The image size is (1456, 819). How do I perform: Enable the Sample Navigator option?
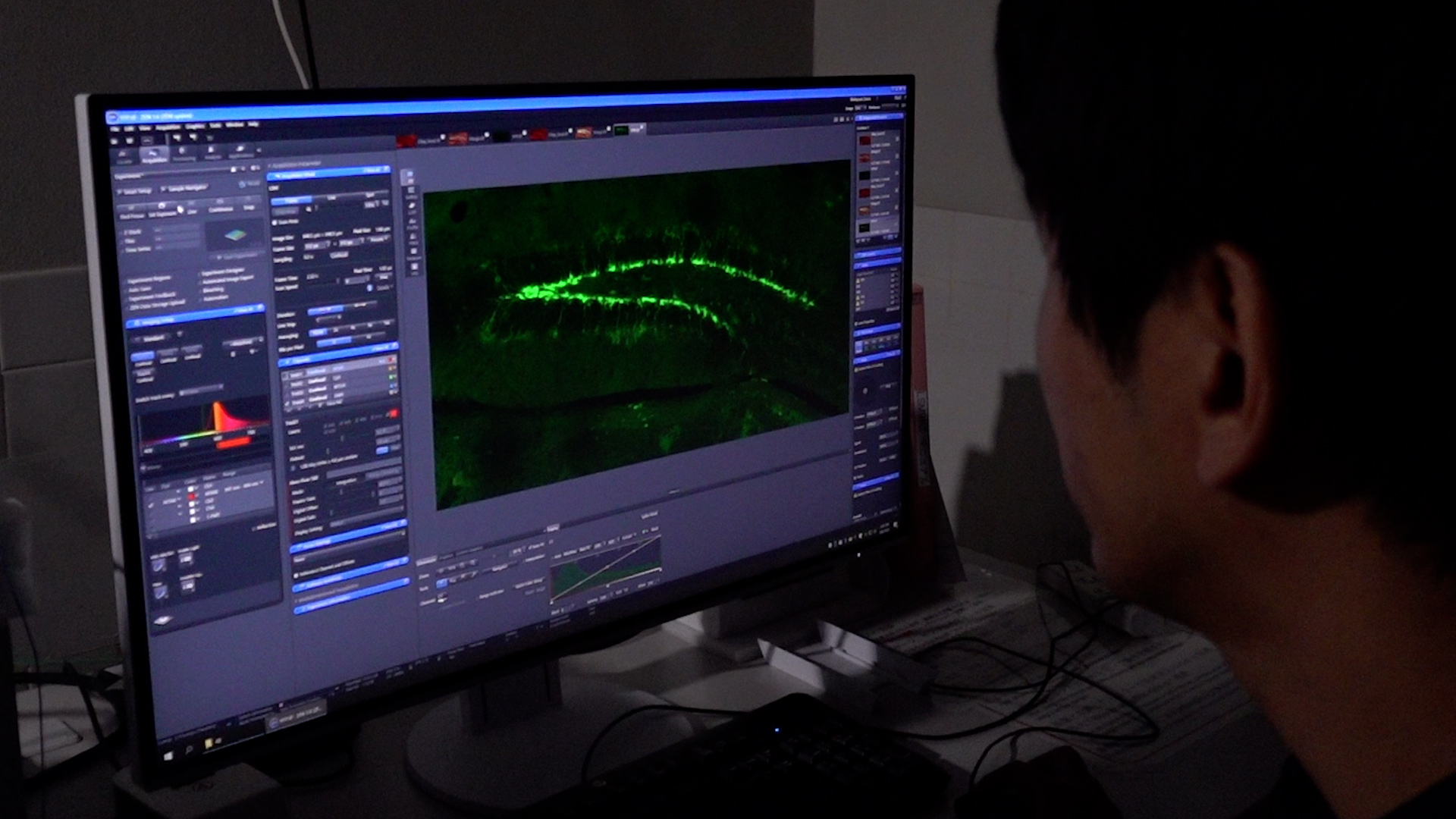(185, 188)
